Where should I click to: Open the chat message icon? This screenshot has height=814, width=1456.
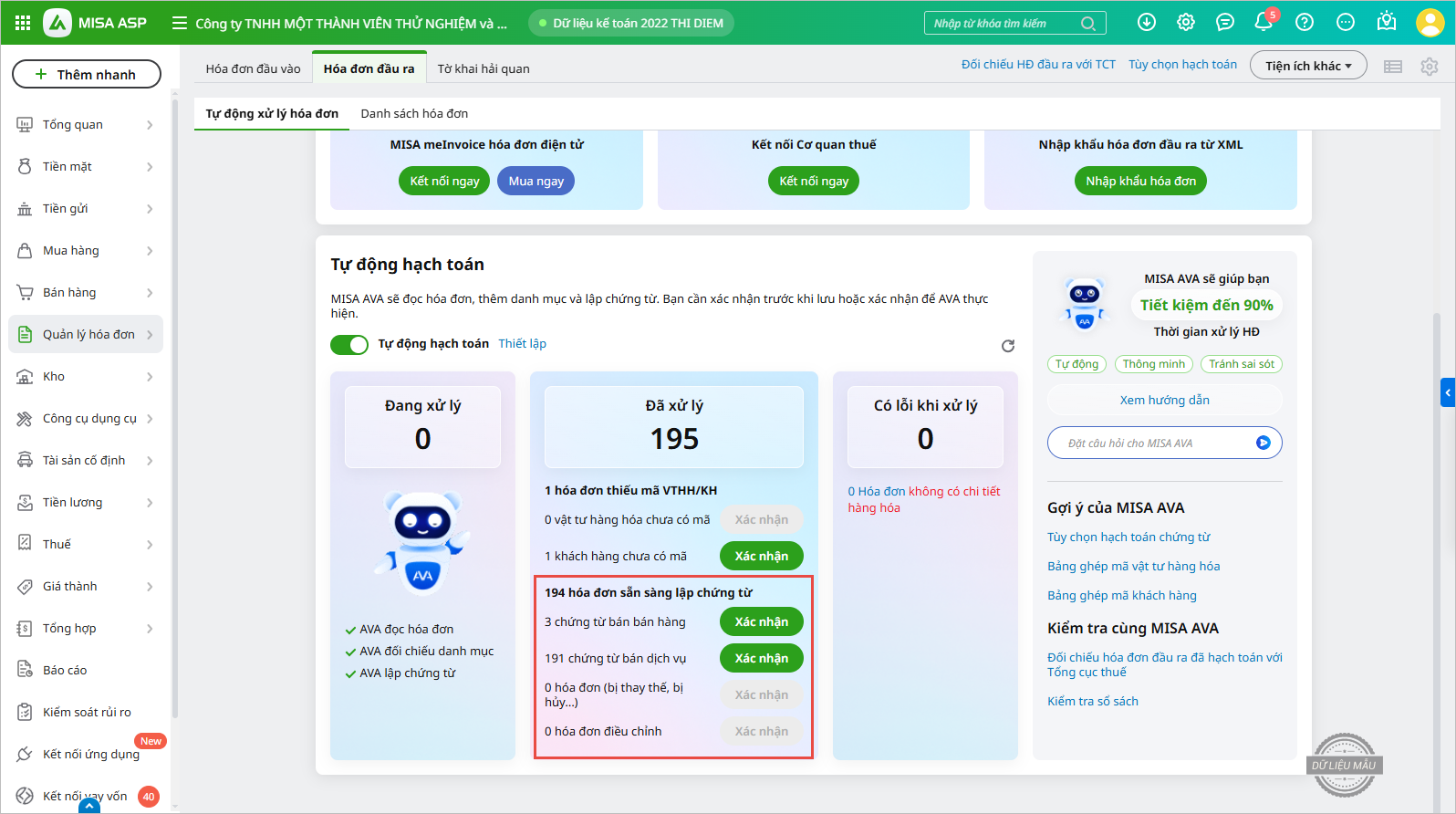tap(1225, 22)
